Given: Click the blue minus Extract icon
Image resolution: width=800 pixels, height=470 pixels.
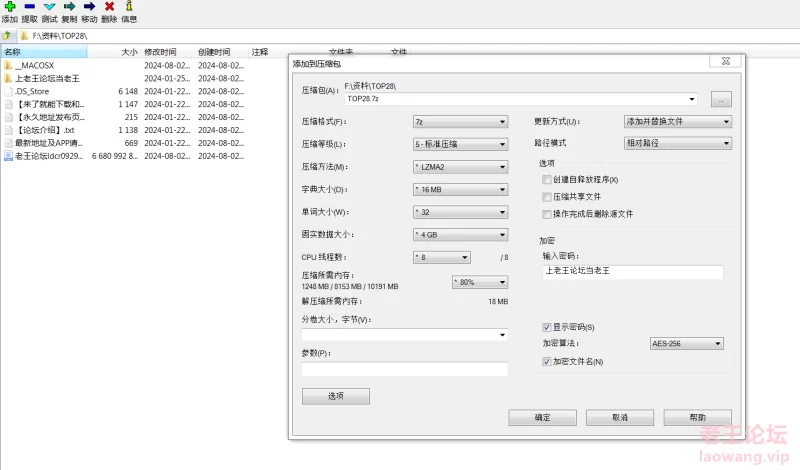Looking at the screenshot, I should tap(29, 6).
